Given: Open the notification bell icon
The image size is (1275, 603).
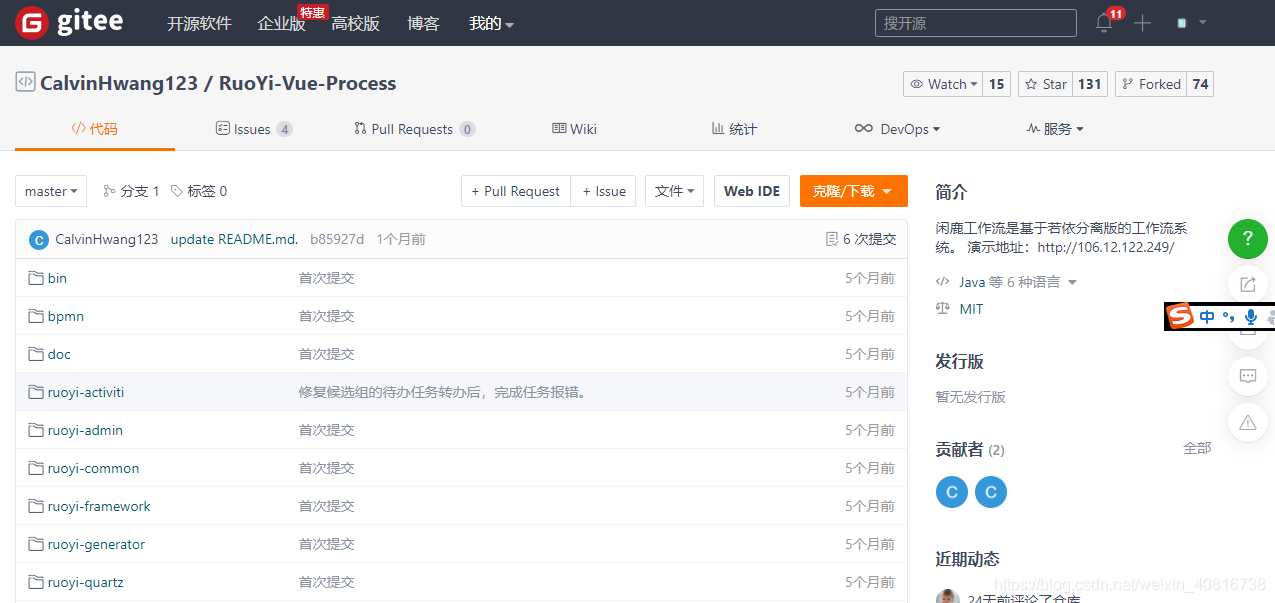Looking at the screenshot, I should click(x=1104, y=23).
